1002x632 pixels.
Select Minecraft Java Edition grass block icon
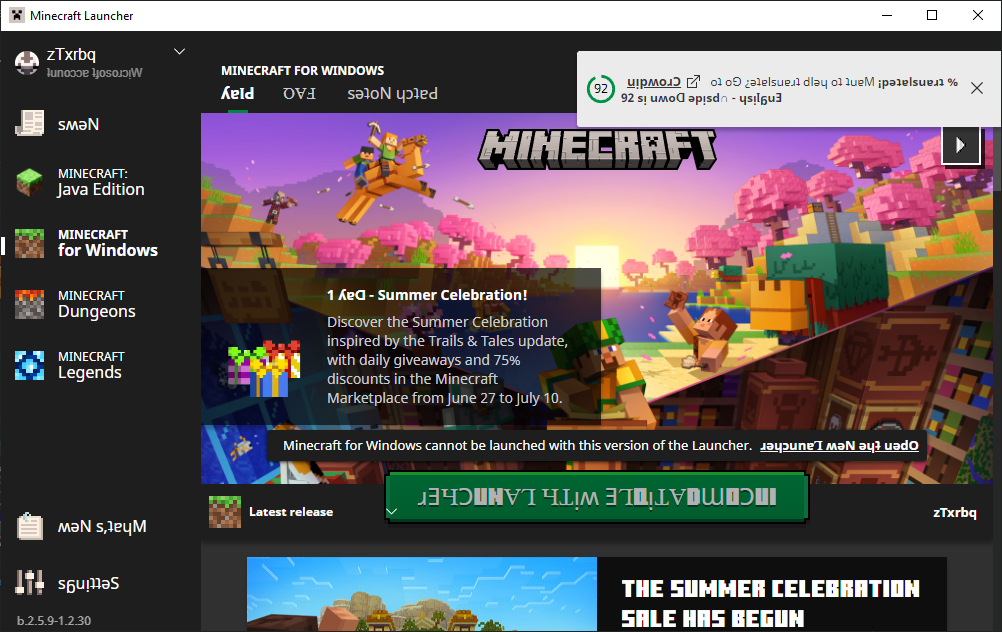tap(29, 182)
